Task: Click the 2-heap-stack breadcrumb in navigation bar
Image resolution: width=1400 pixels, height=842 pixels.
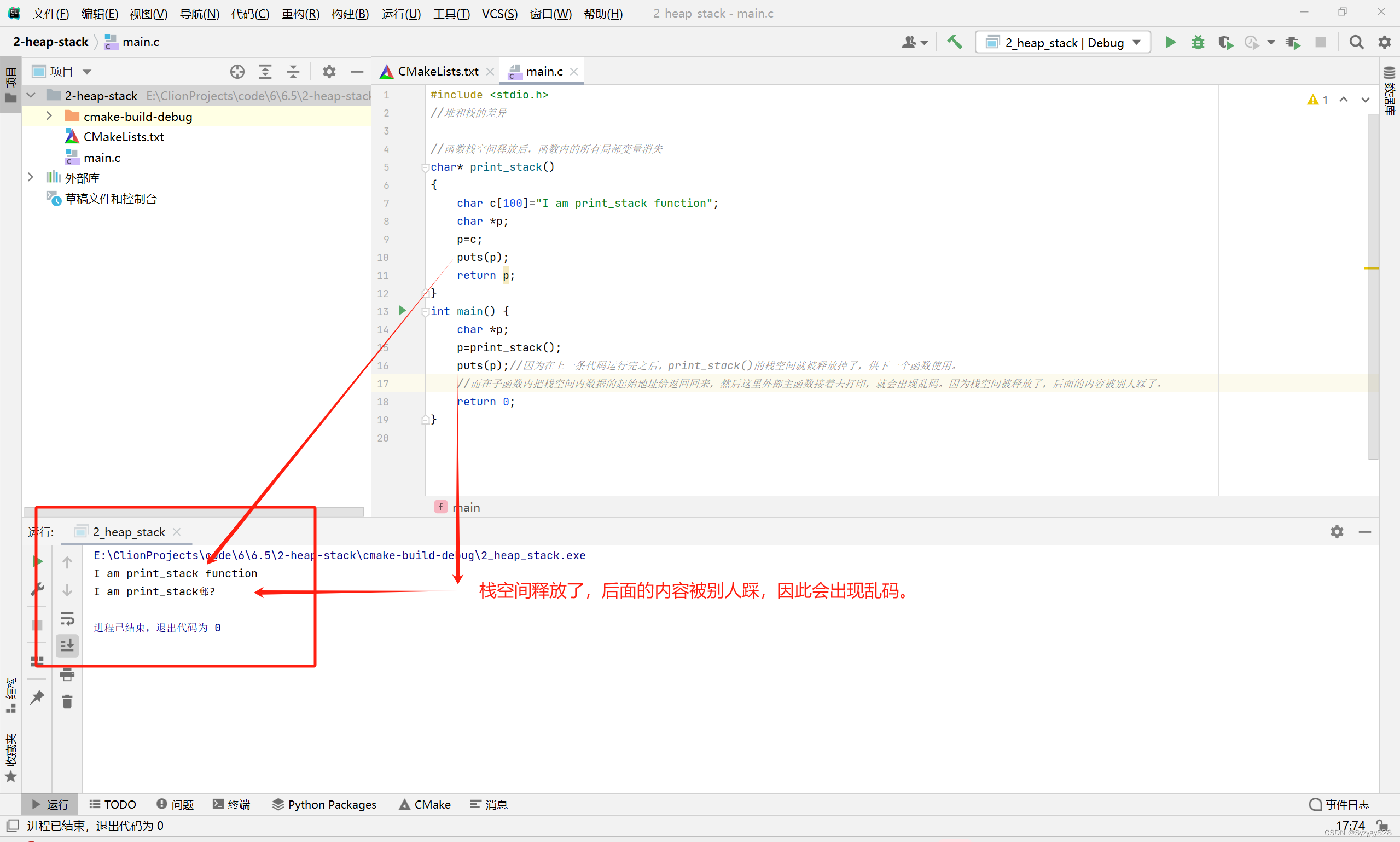Action: (50, 42)
